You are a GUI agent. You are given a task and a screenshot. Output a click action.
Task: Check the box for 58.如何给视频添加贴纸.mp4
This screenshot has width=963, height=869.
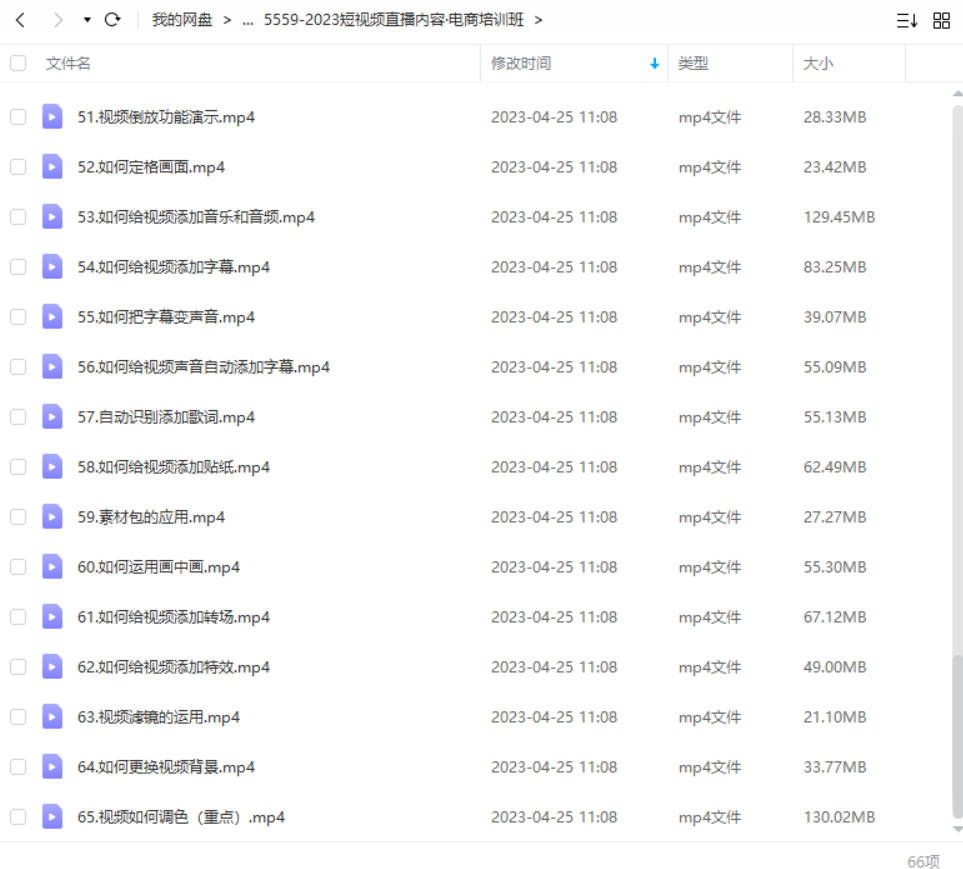coord(18,467)
